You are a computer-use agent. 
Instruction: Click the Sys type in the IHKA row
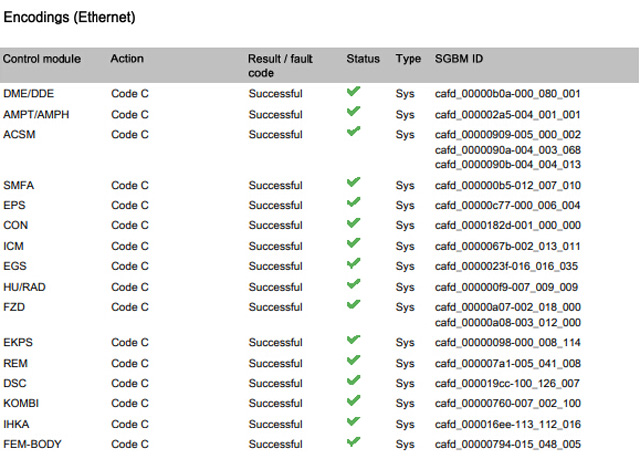click(x=405, y=424)
